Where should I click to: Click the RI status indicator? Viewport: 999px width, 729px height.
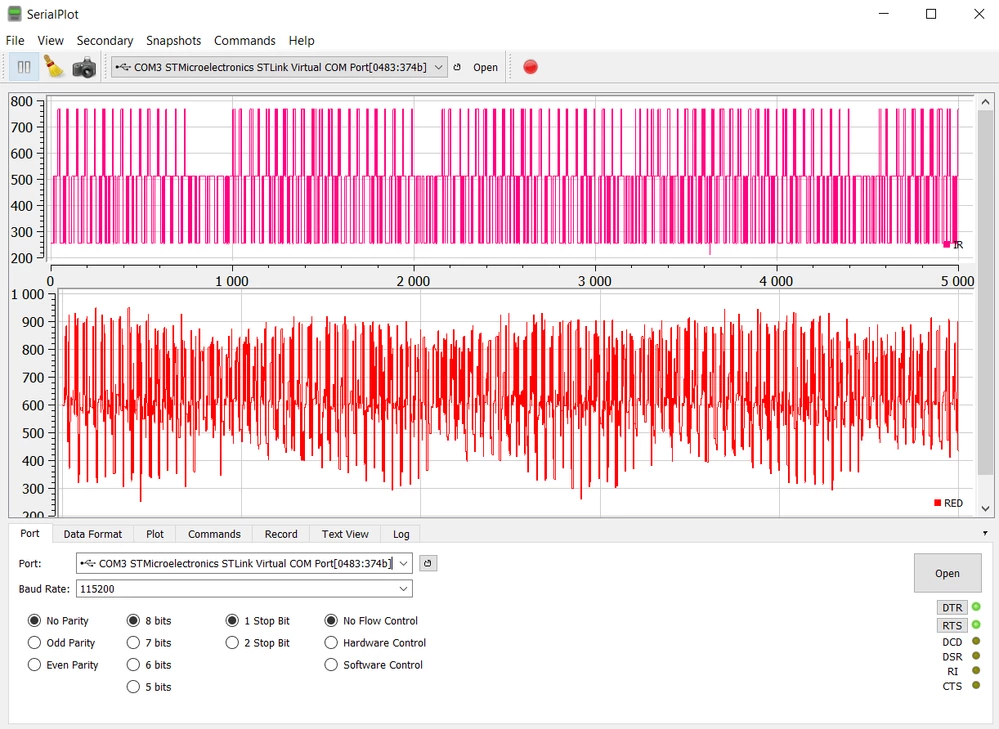click(976, 670)
